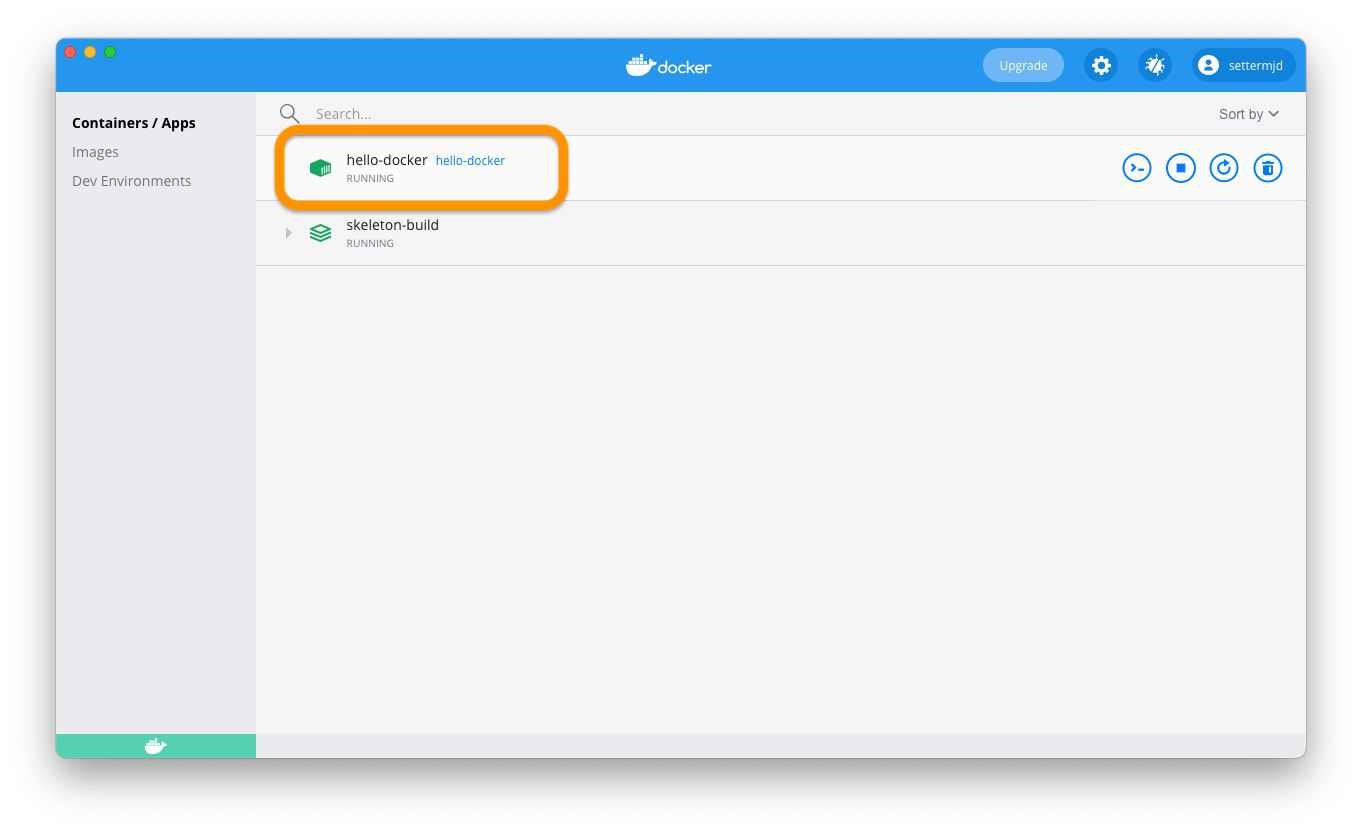Stop the hello-docker container
Viewport: 1362px width, 832px height.
[1181, 168]
